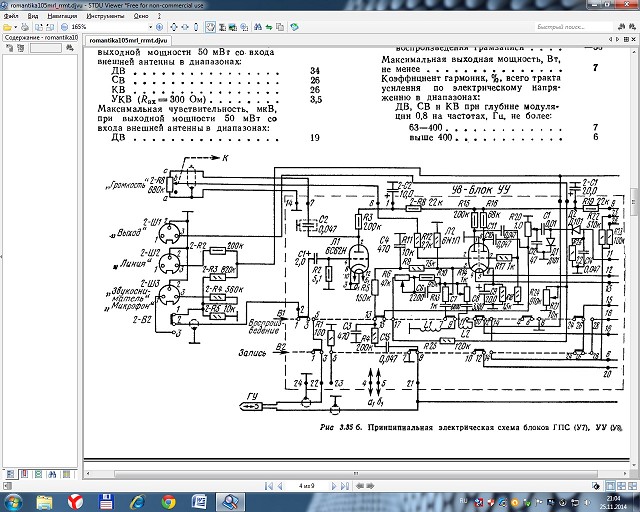The width and height of the screenshot is (640, 512).
Task: Print the document using the printer icon
Action: tap(25, 27)
